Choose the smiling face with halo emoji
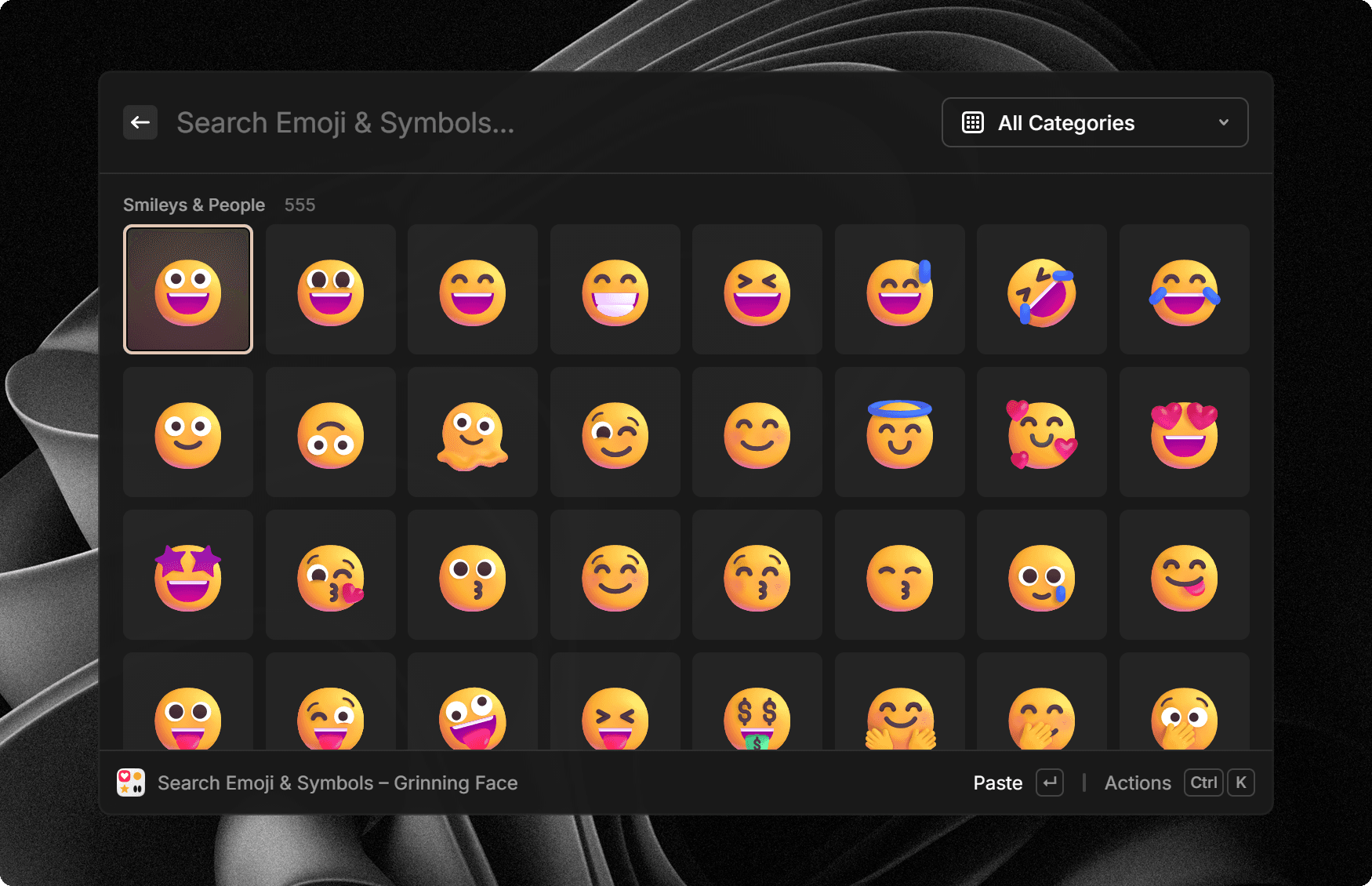Image resolution: width=1372 pixels, height=886 pixels. [x=899, y=432]
